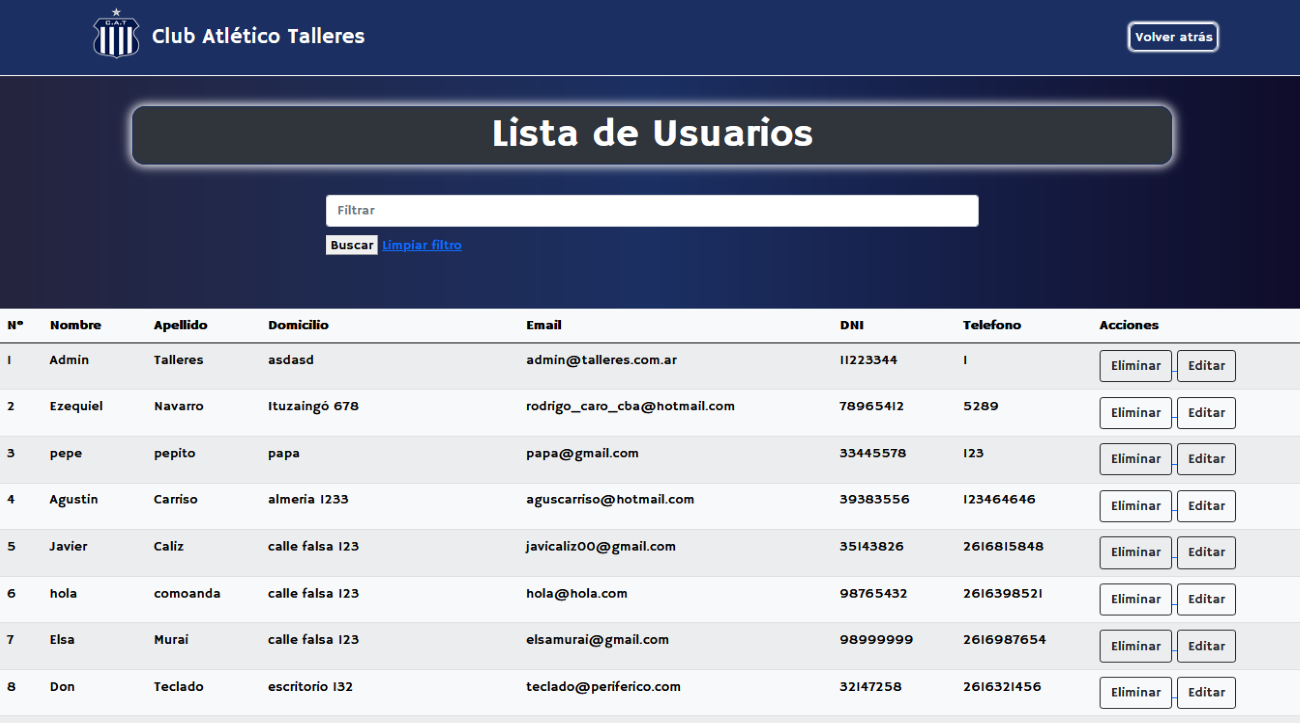Viewport: 1300px width, 723px height.
Task: Click email elsamurai@gmail.com
Action: tap(598, 639)
